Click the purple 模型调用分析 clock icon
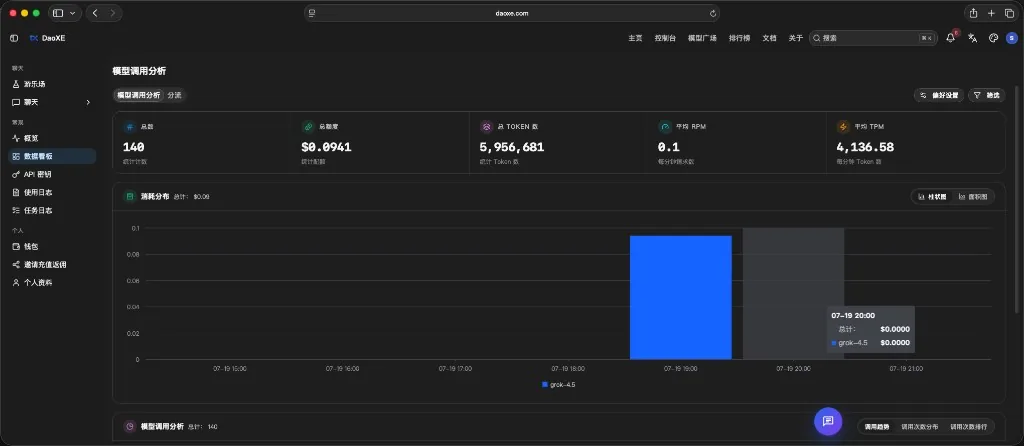The width and height of the screenshot is (1024, 446). tap(130, 426)
